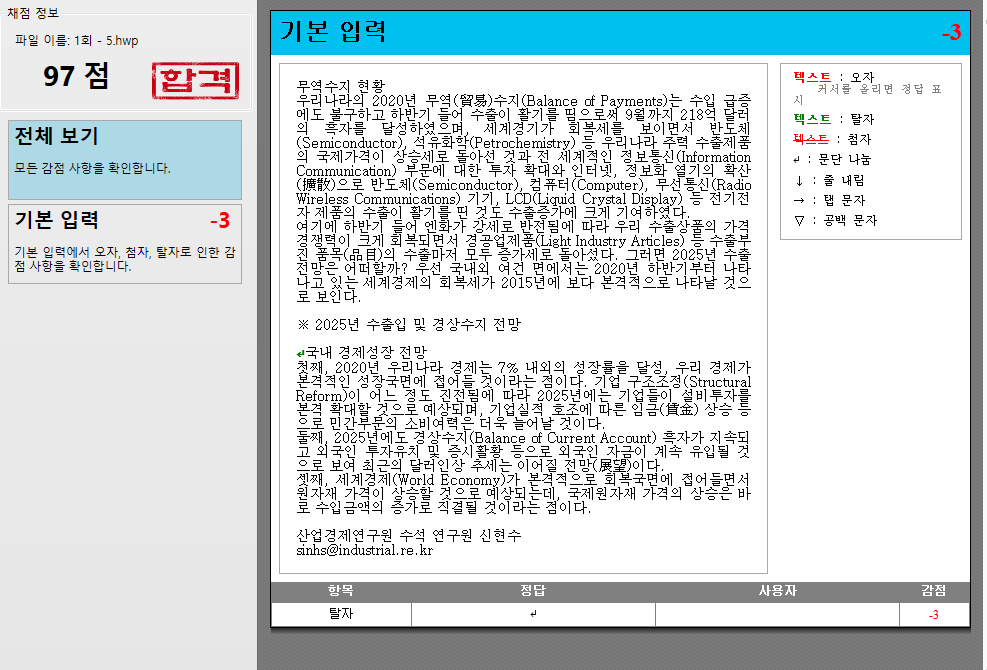Viewport: 987px width, 670px height.
Task: Click the 사용자 column header
Action: coord(777,591)
